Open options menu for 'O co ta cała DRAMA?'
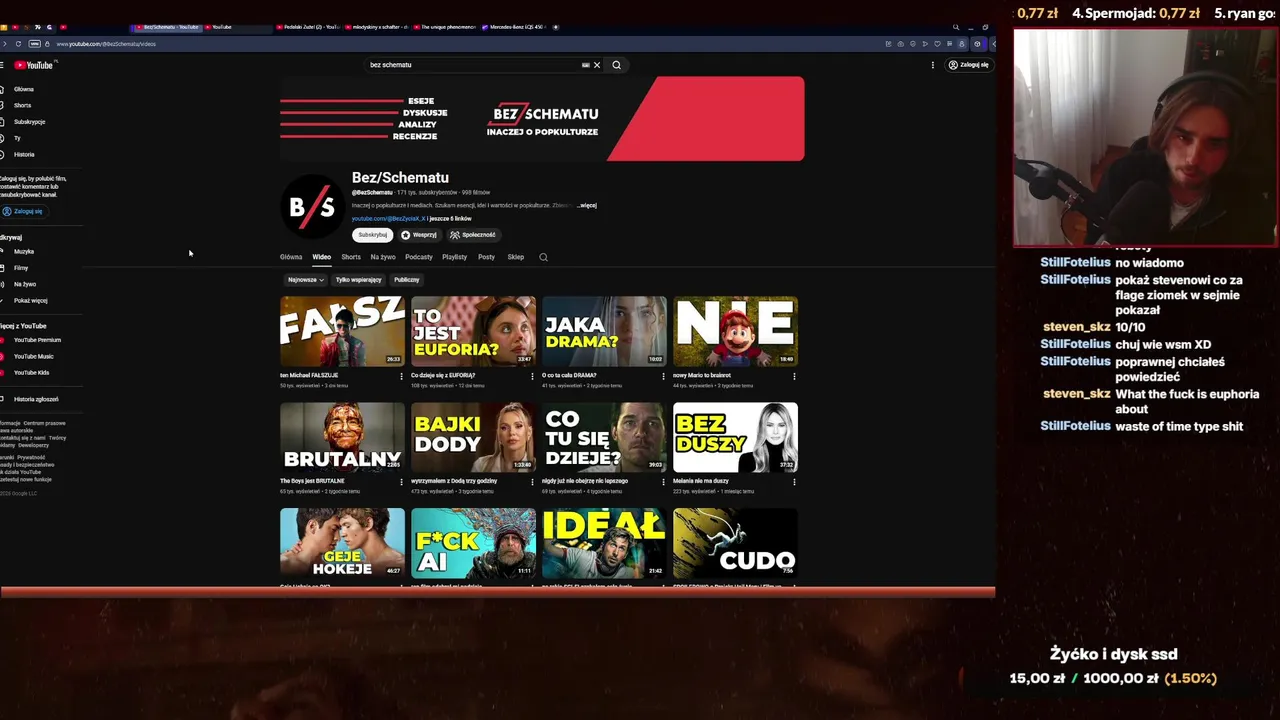 point(663,376)
